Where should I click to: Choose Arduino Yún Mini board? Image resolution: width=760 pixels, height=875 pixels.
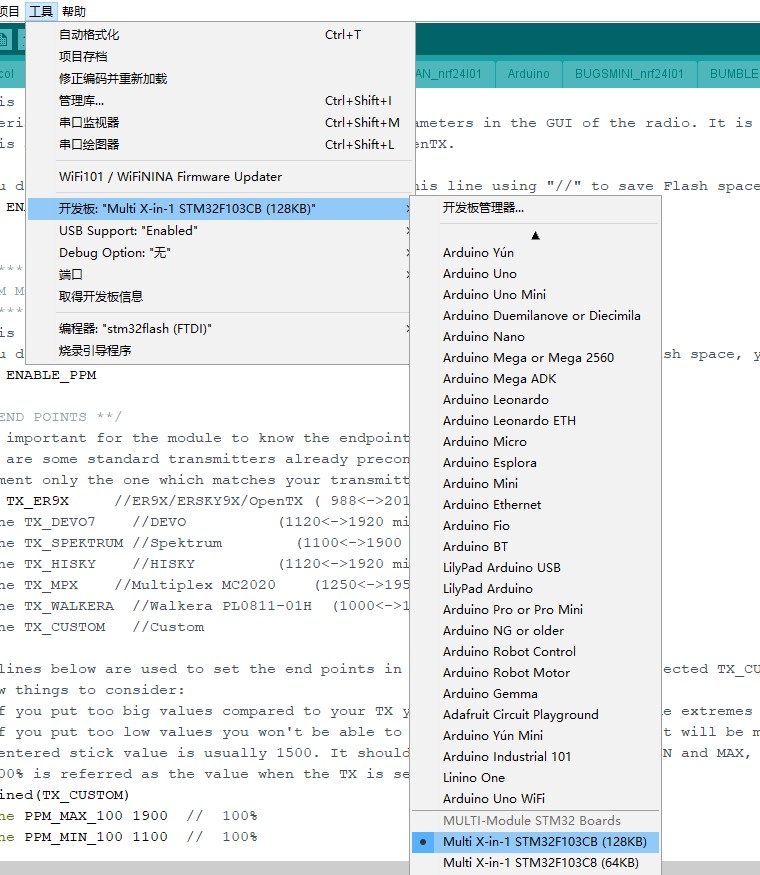click(536, 735)
